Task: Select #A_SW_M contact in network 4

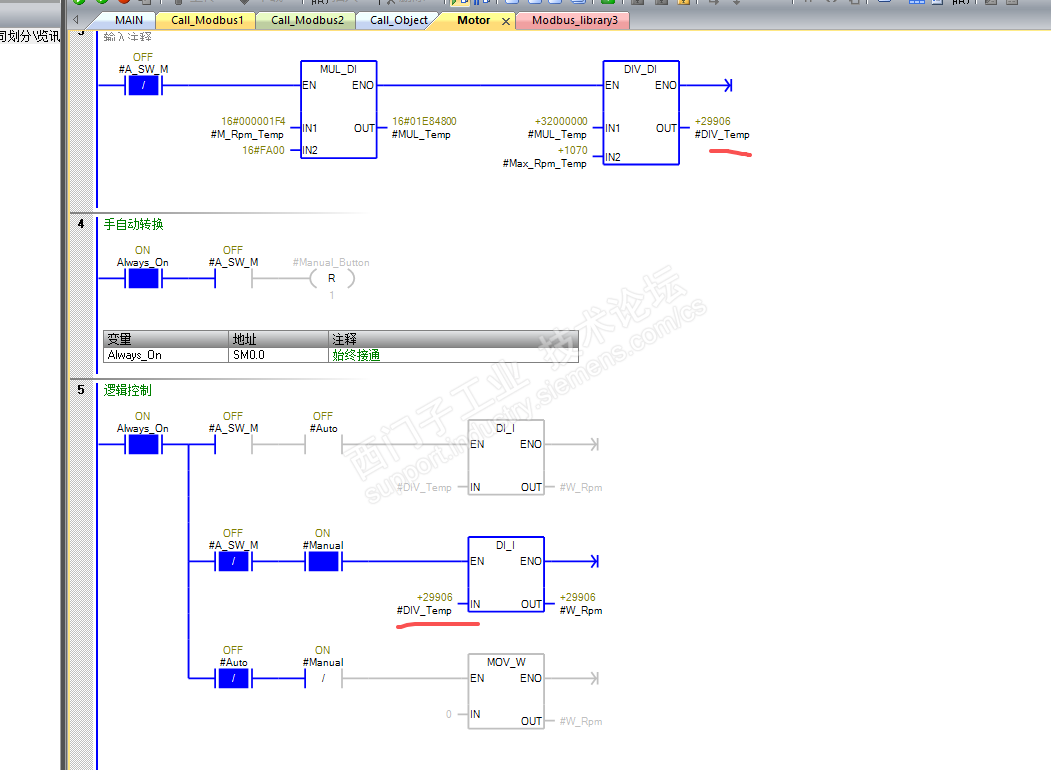Action: [233, 278]
